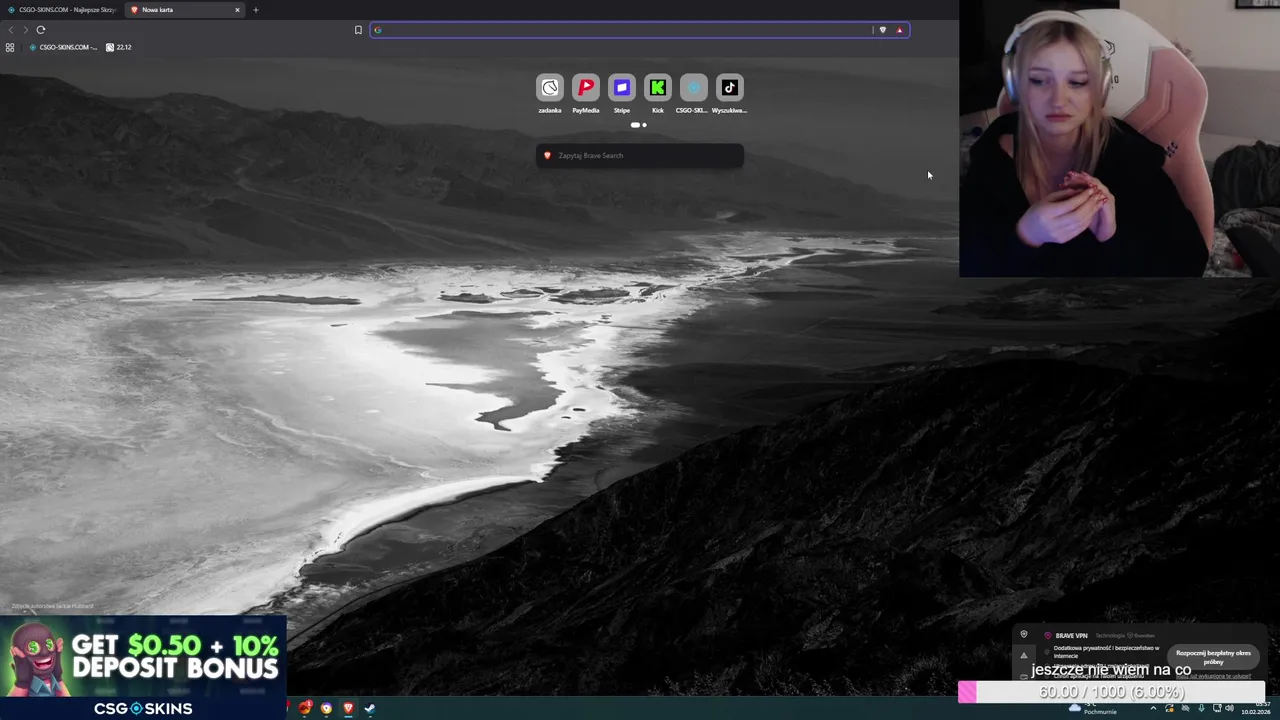Start the free Brave VPN trial

click(1213, 656)
